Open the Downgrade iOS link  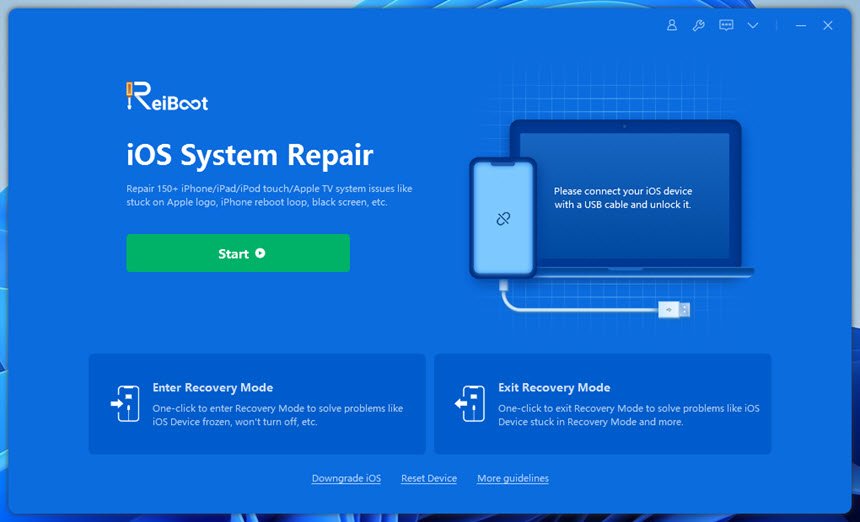point(346,478)
